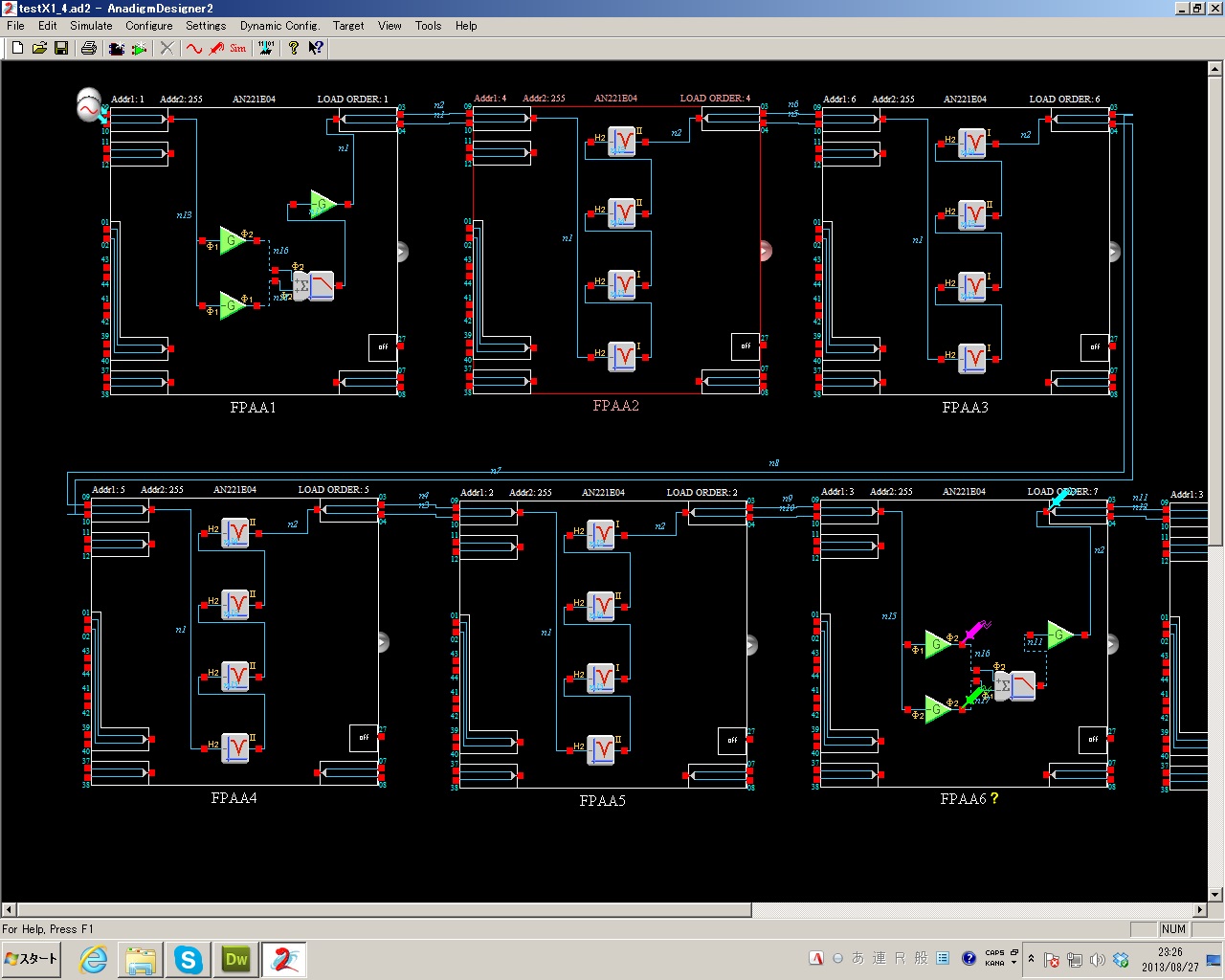Toggle the 'off' cell in FPAA5
Image resolution: width=1225 pixels, height=980 pixels.
(x=732, y=741)
